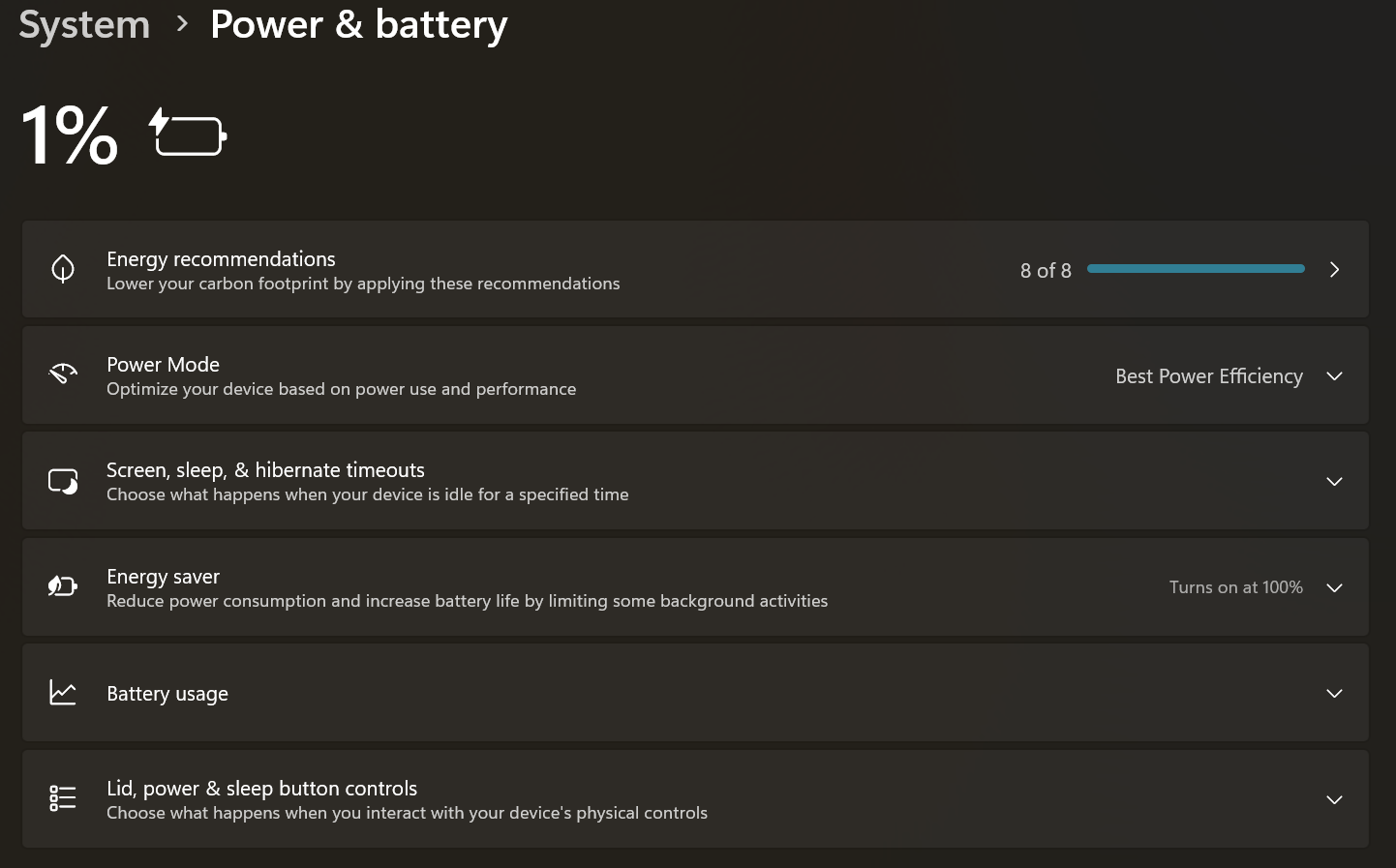The height and width of the screenshot is (868, 1396).
Task: Click 'Screen, sleep, & hibernate timeouts' title text
Action: pos(265,470)
